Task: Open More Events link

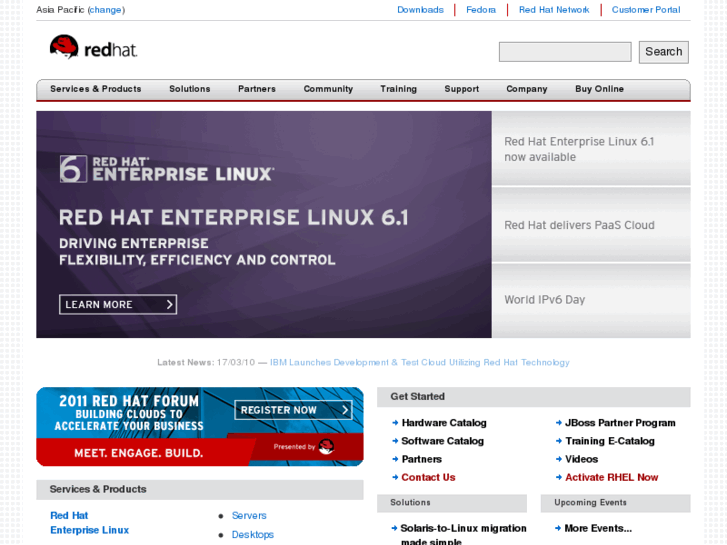Action: [x=598, y=528]
